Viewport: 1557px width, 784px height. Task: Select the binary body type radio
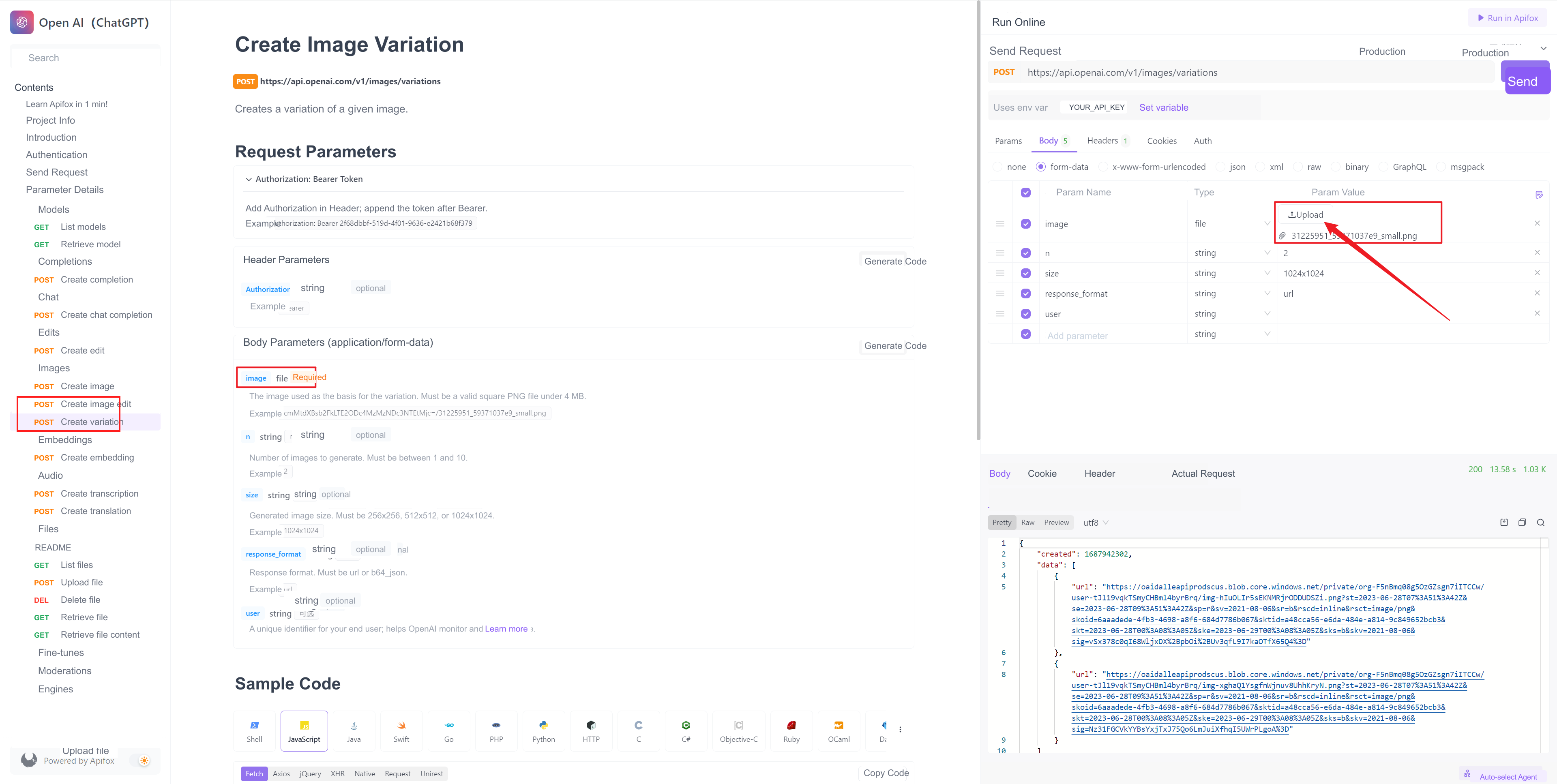click(x=1336, y=167)
